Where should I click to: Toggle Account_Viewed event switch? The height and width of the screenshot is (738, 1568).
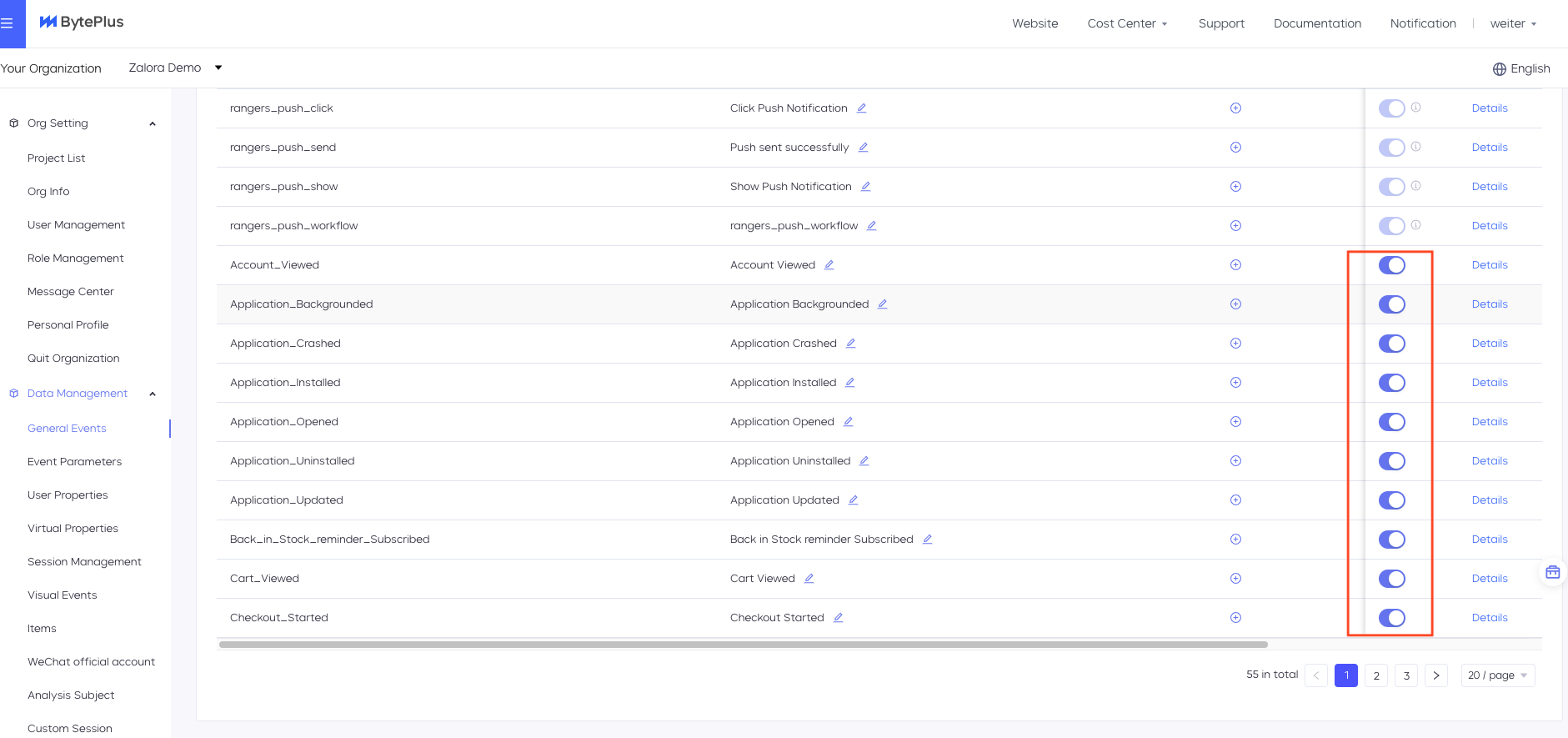pos(1392,265)
